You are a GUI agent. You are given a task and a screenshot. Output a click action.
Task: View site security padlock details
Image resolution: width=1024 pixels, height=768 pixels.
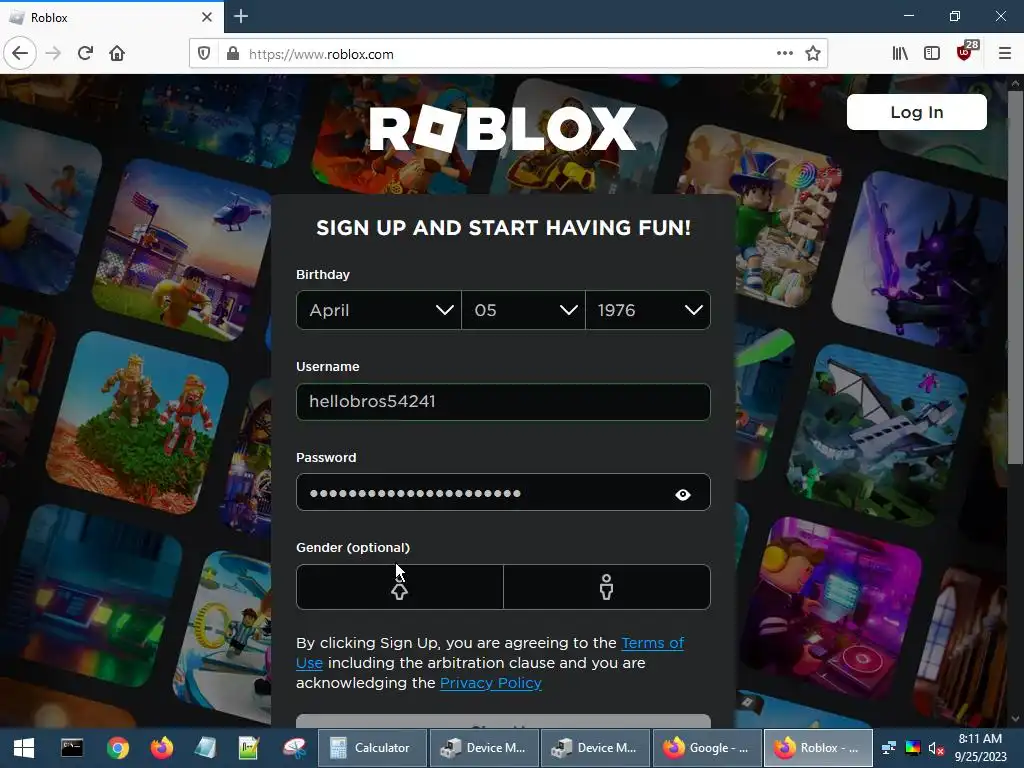point(232,54)
